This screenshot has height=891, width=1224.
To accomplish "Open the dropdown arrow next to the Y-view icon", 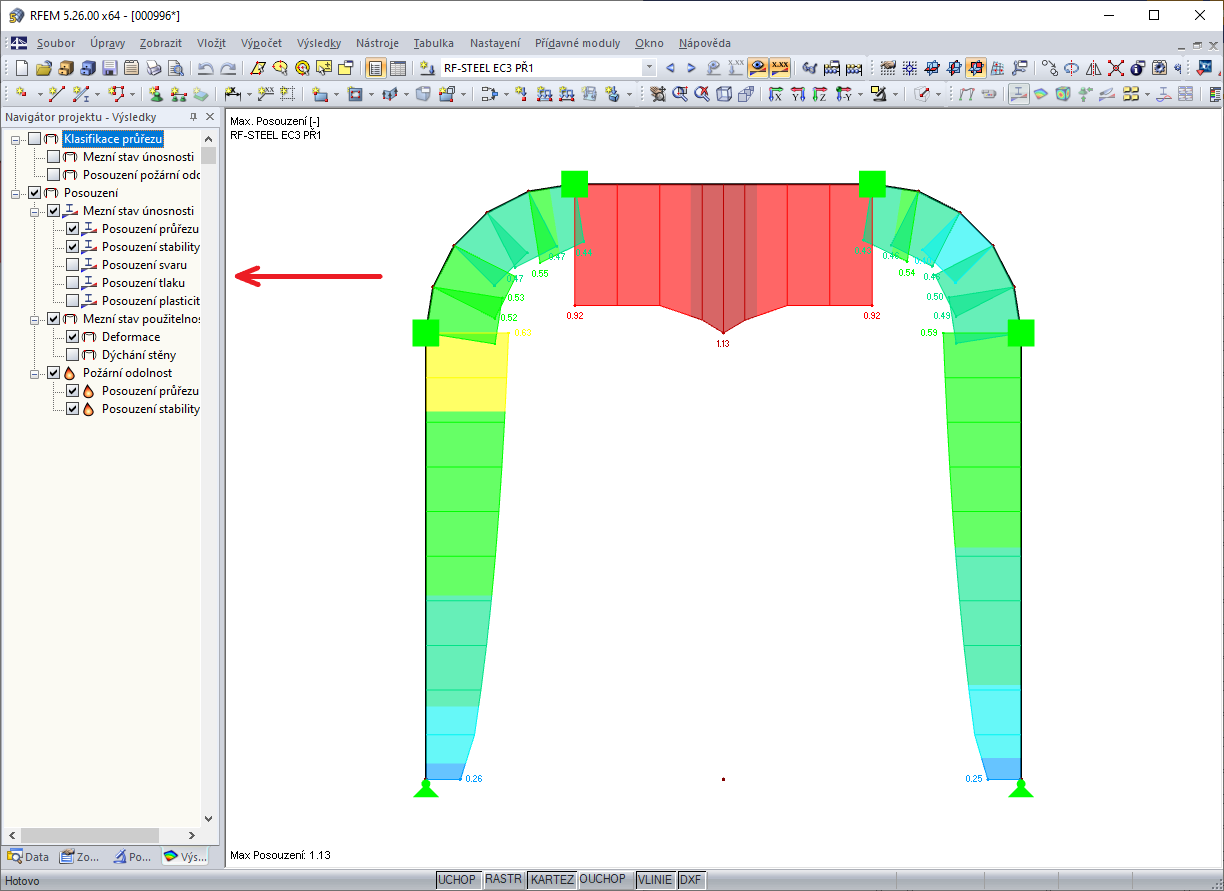I will tap(860, 94).
